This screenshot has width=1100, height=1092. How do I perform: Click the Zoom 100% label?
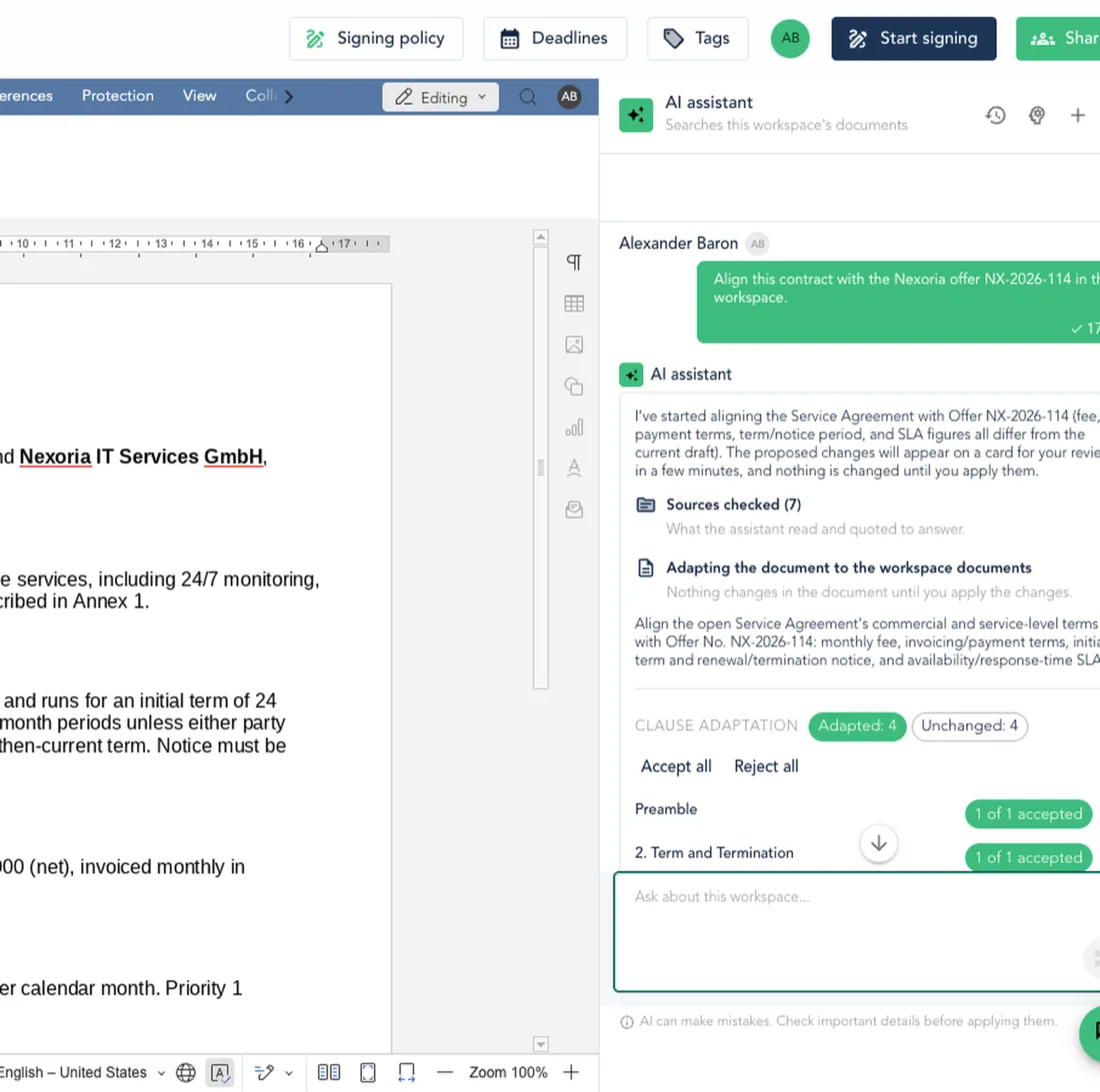click(508, 1072)
